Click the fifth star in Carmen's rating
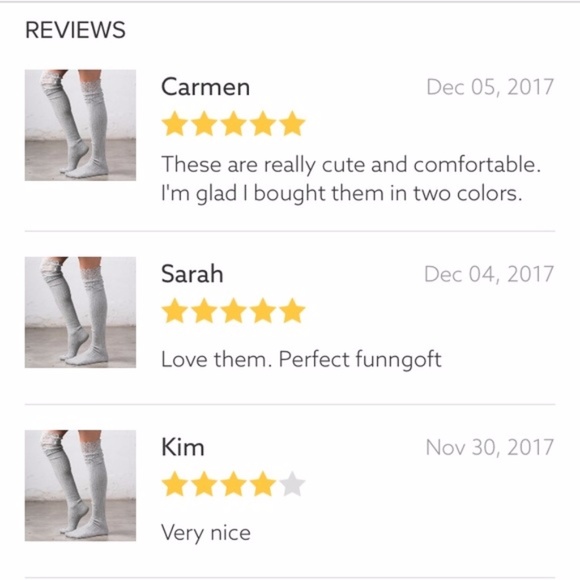The image size is (580, 580). coord(292,124)
